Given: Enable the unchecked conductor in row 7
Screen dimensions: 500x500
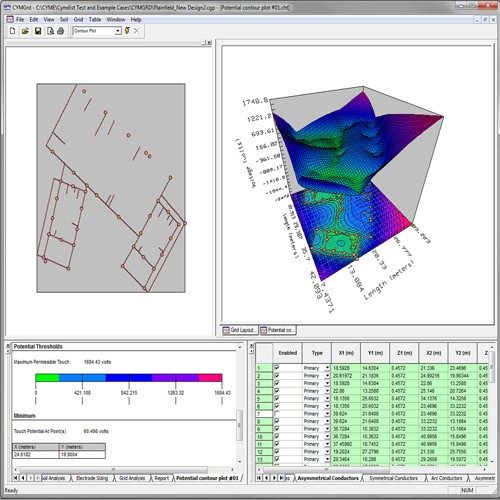Looking at the screenshot, I should [x=277, y=413].
